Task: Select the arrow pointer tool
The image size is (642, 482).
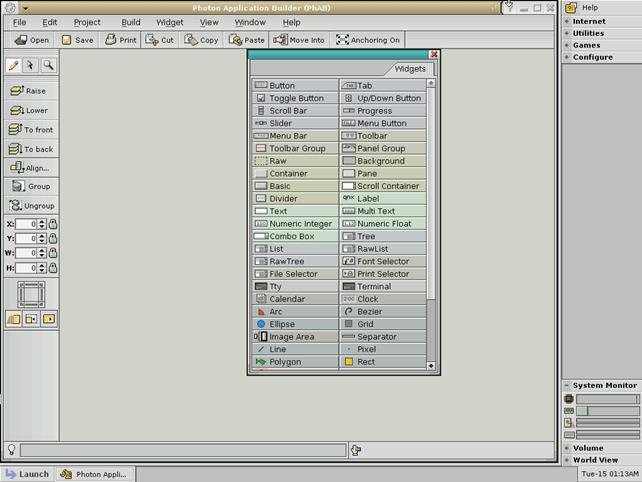Action: coord(30,66)
